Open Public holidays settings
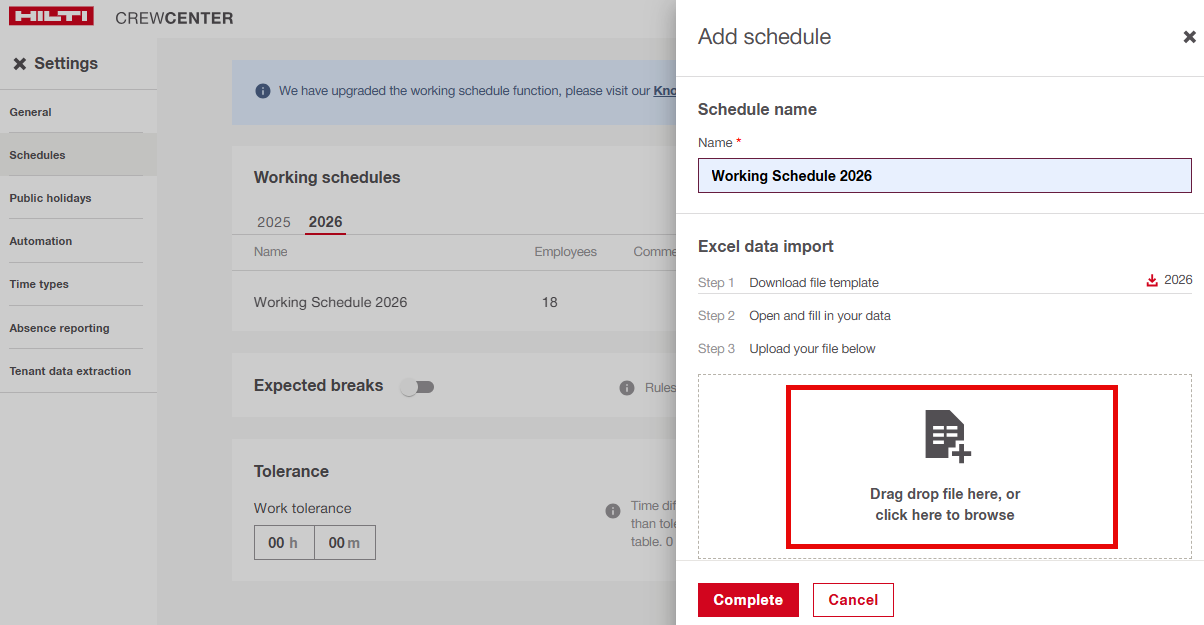Image resolution: width=1204 pixels, height=625 pixels. [50, 198]
